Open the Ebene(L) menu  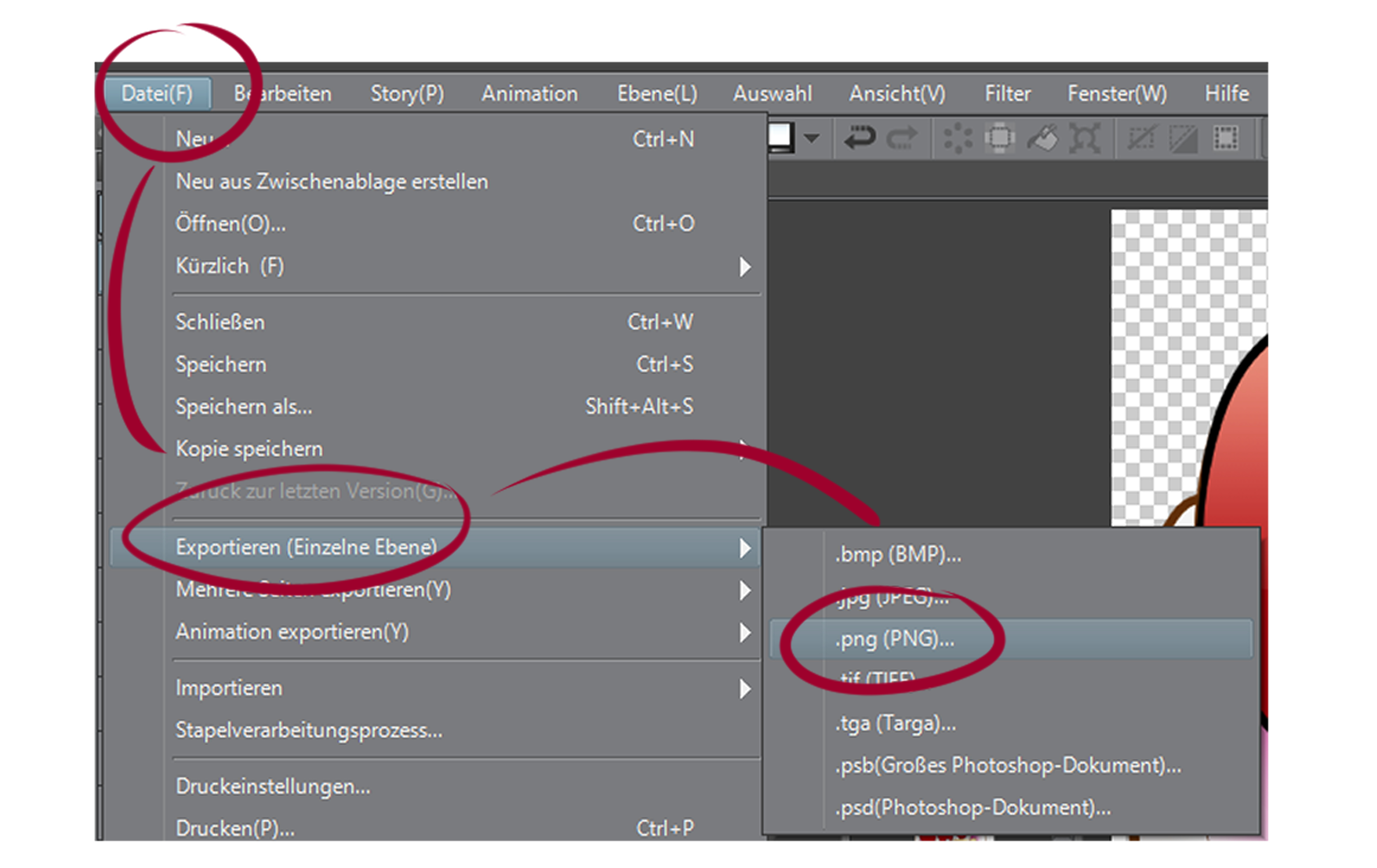pos(657,94)
